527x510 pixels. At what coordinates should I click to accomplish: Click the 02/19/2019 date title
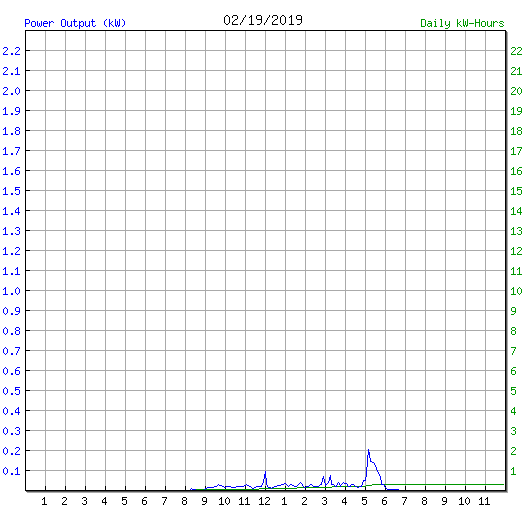263,20
